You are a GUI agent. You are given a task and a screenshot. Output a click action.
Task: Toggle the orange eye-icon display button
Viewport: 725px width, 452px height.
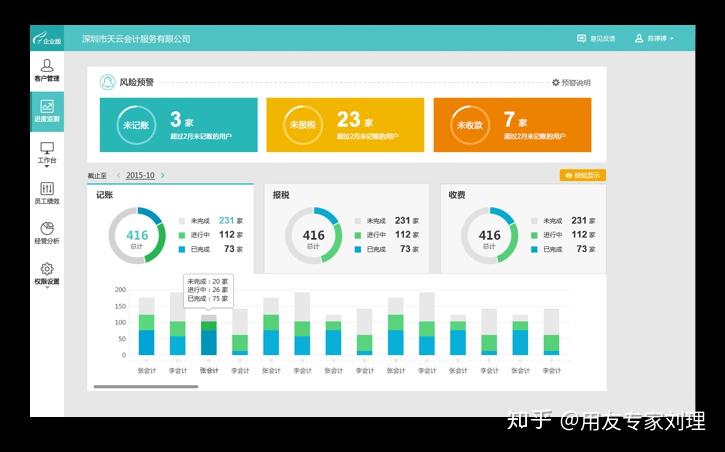(x=583, y=175)
